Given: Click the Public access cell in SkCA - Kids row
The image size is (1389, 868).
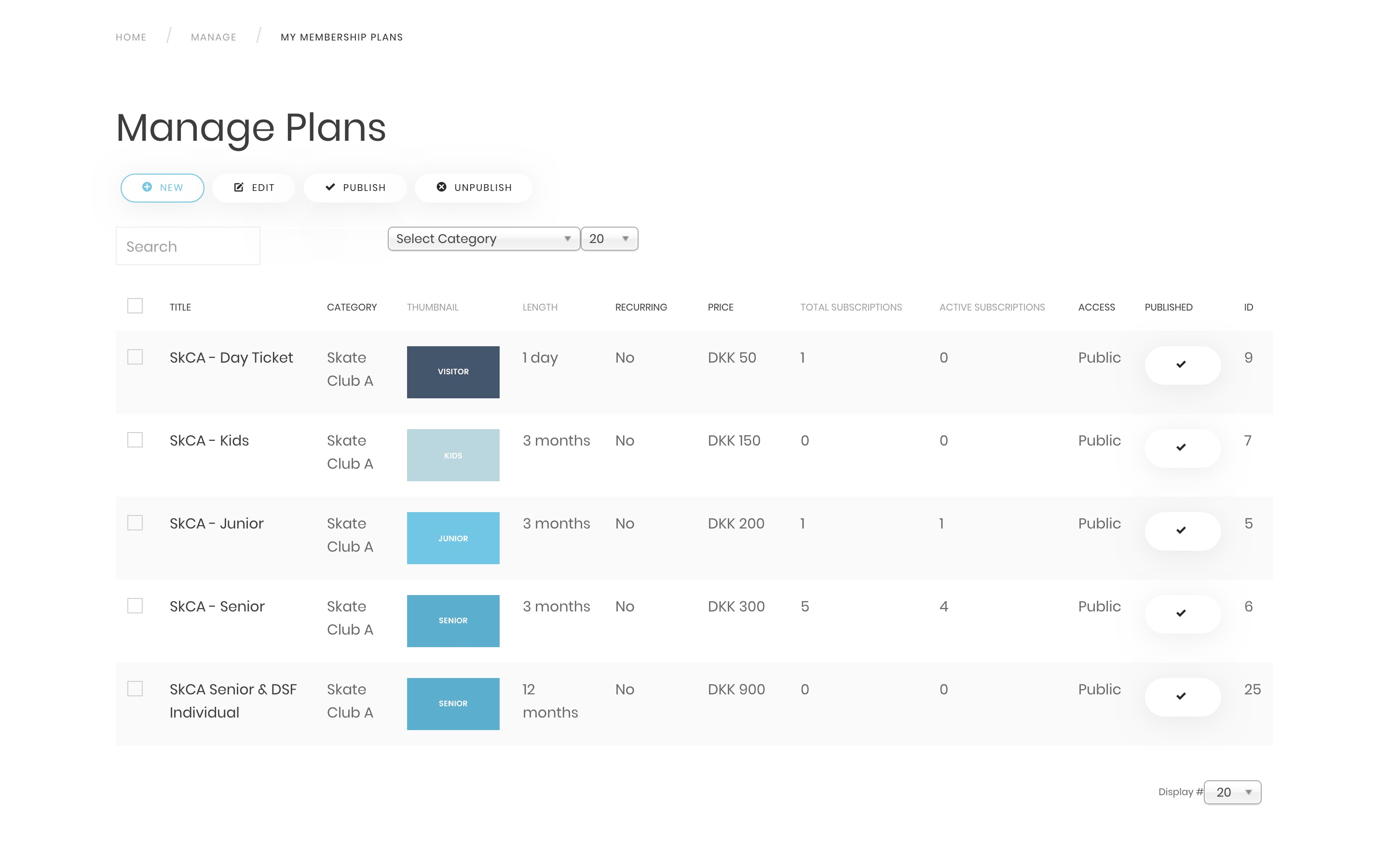Looking at the screenshot, I should click(x=1099, y=440).
